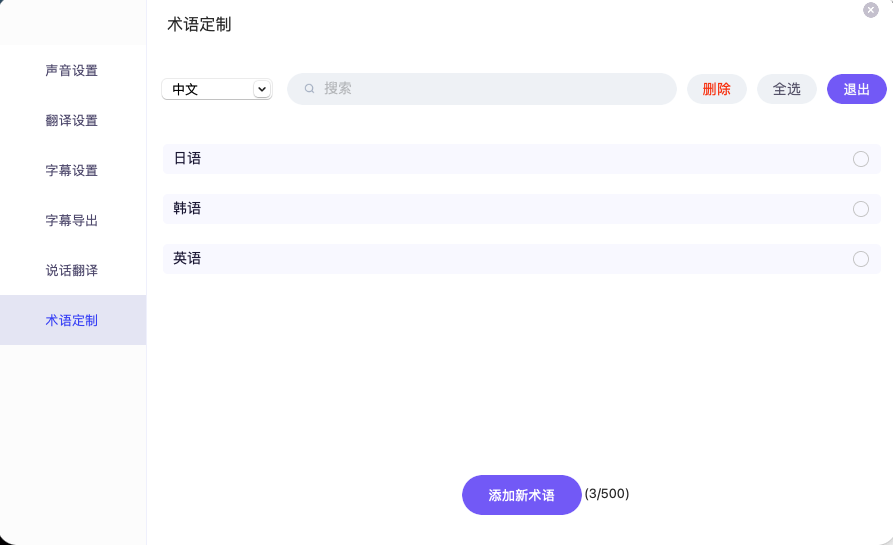Go to 字幕设置 section
The height and width of the screenshot is (545, 893).
coord(72,171)
